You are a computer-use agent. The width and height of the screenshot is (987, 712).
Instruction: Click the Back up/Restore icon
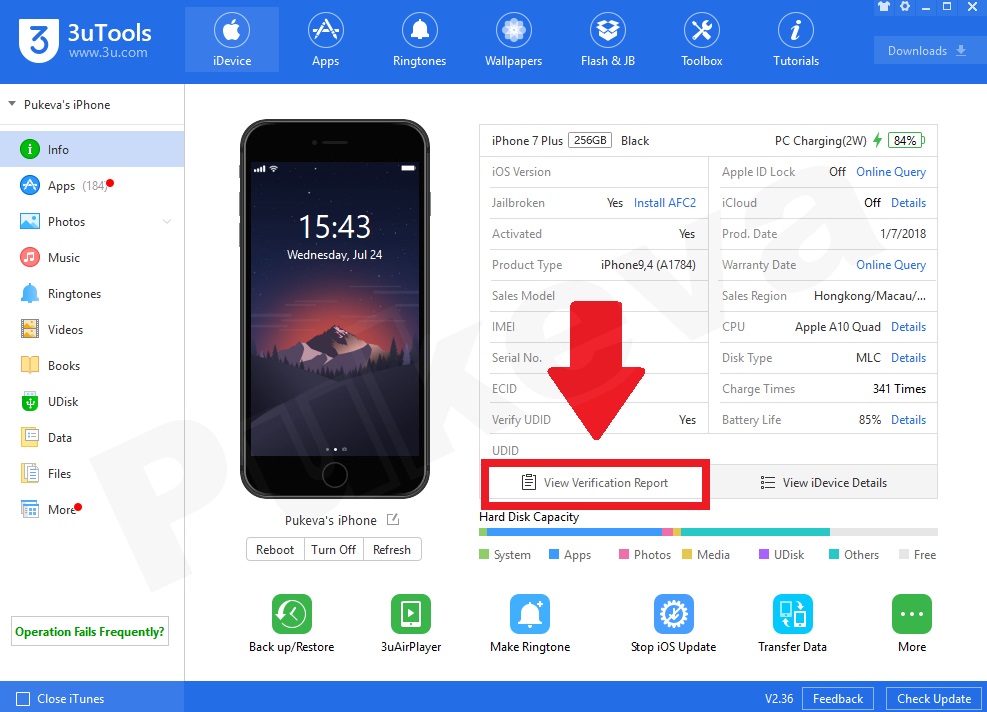pos(291,614)
